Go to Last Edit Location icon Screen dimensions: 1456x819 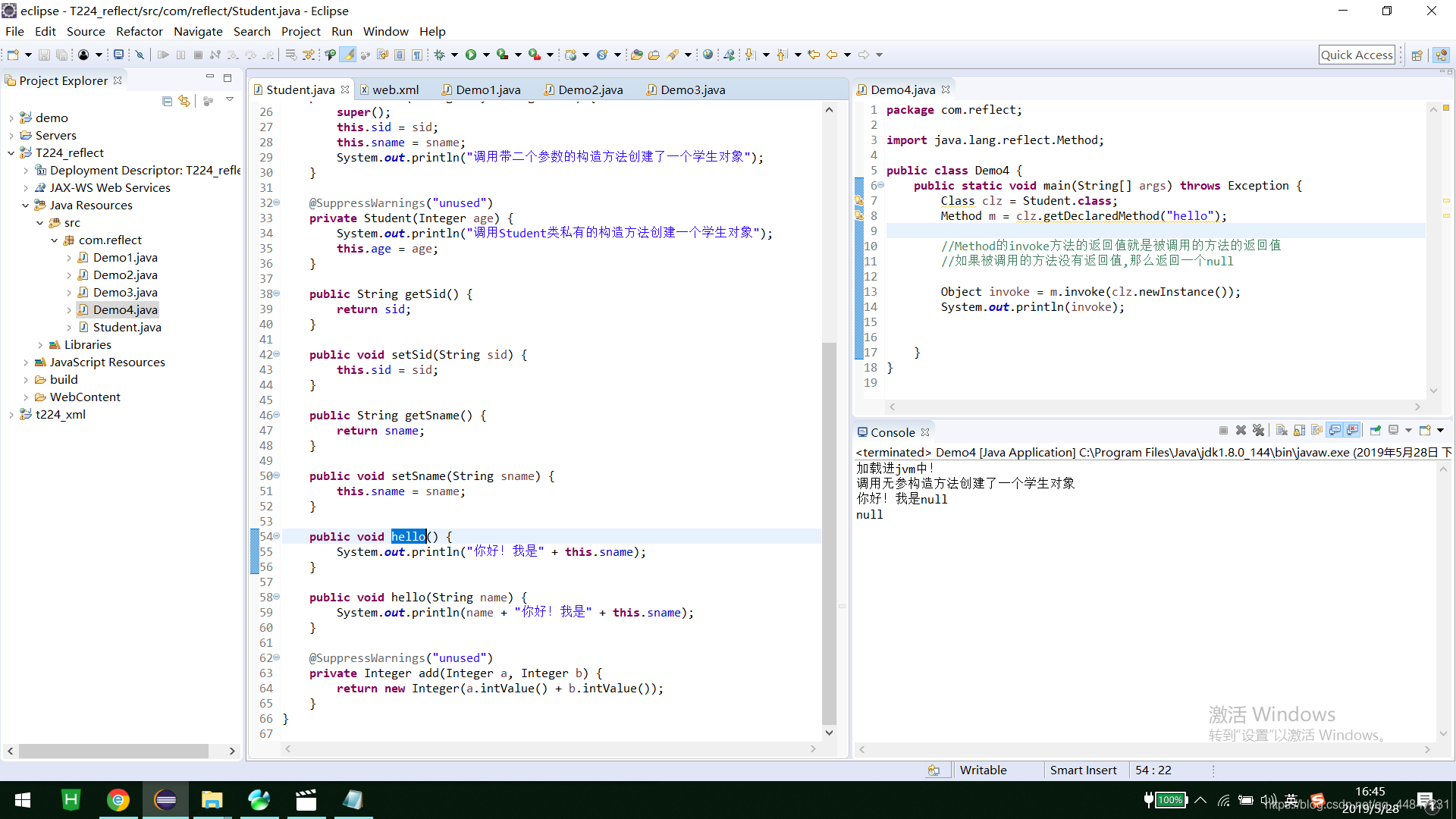(814, 55)
